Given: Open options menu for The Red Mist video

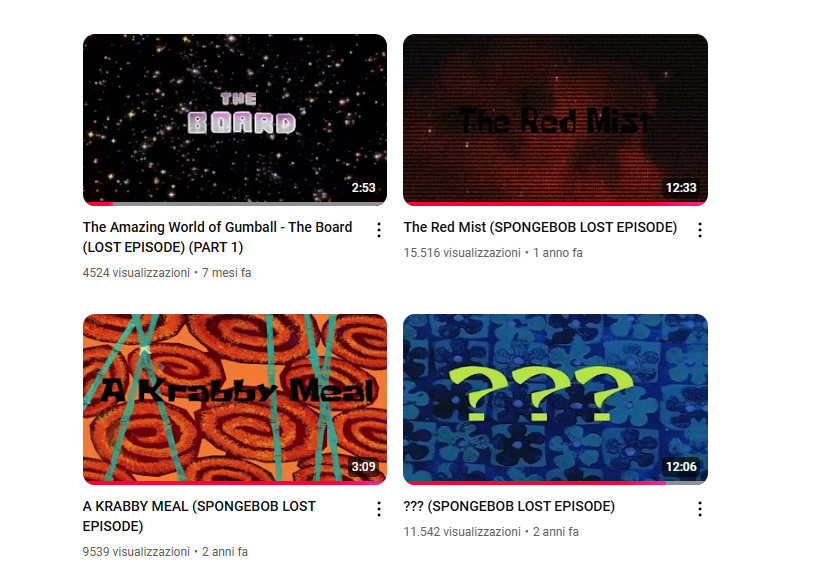Looking at the screenshot, I should pos(699,230).
